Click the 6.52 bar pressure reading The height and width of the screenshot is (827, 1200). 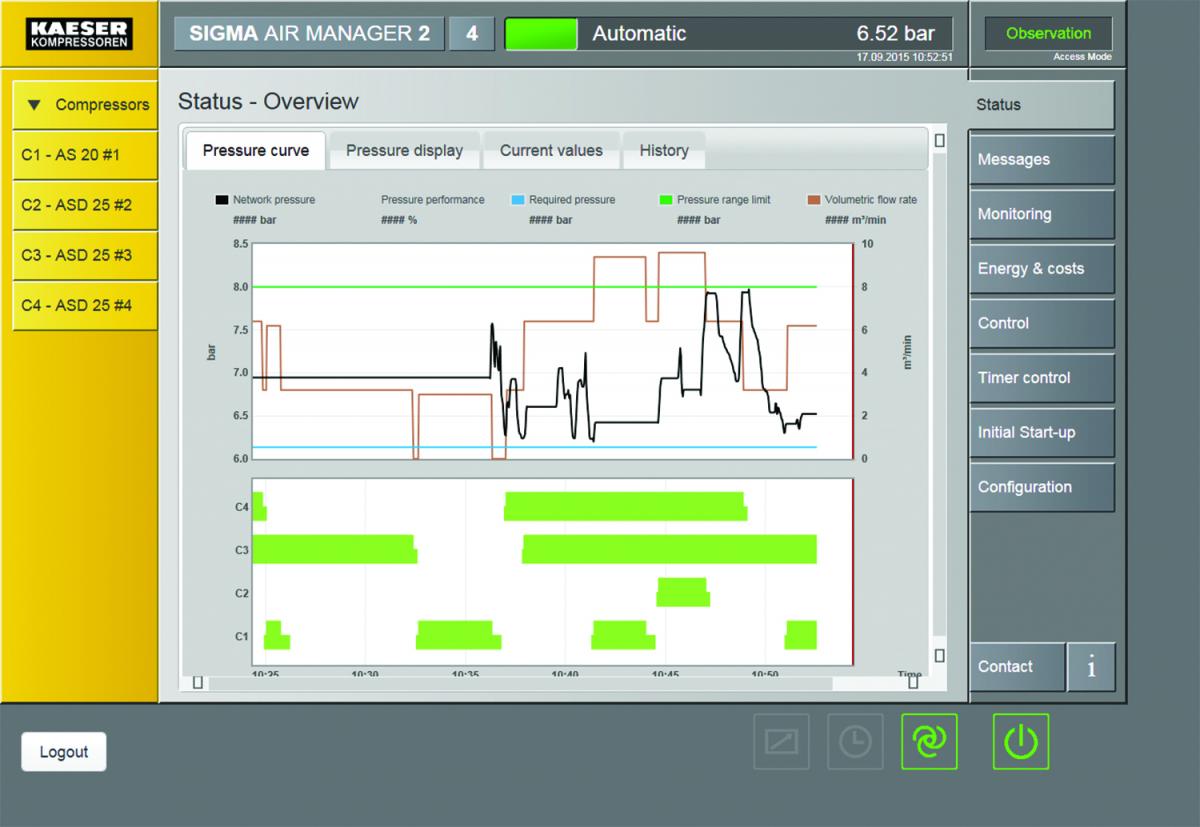pos(895,33)
